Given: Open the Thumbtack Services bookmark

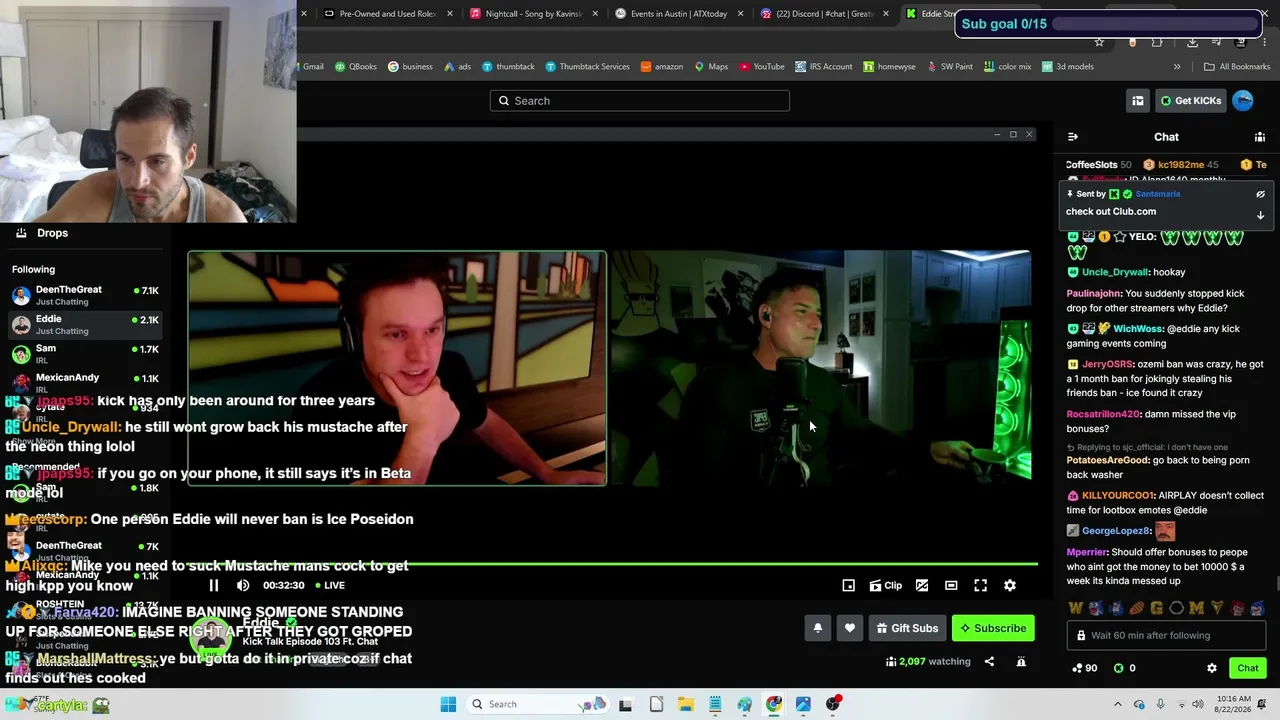Looking at the screenshot, I should click(587, 67).
